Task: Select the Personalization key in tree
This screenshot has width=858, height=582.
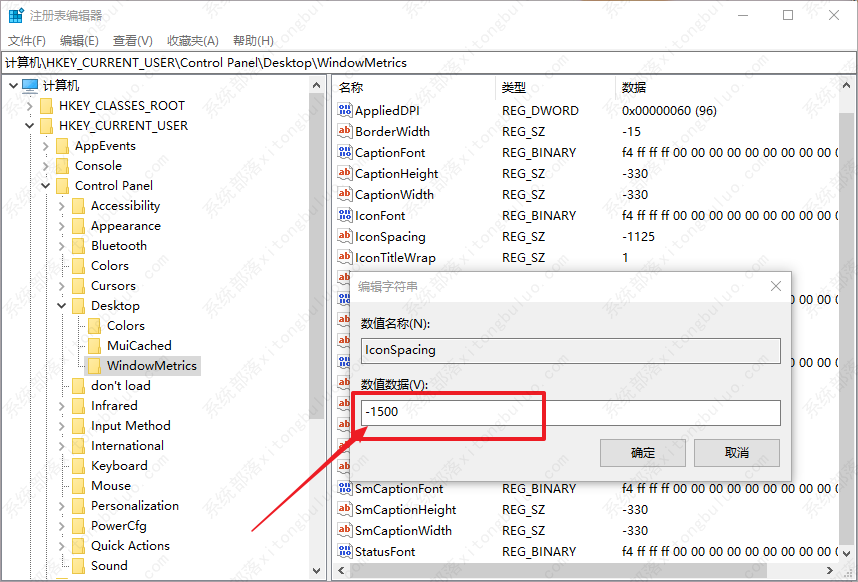Action: pos(135,506)
